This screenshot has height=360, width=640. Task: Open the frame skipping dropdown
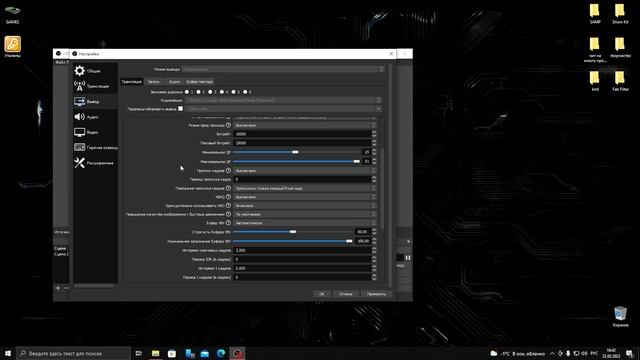304,171
